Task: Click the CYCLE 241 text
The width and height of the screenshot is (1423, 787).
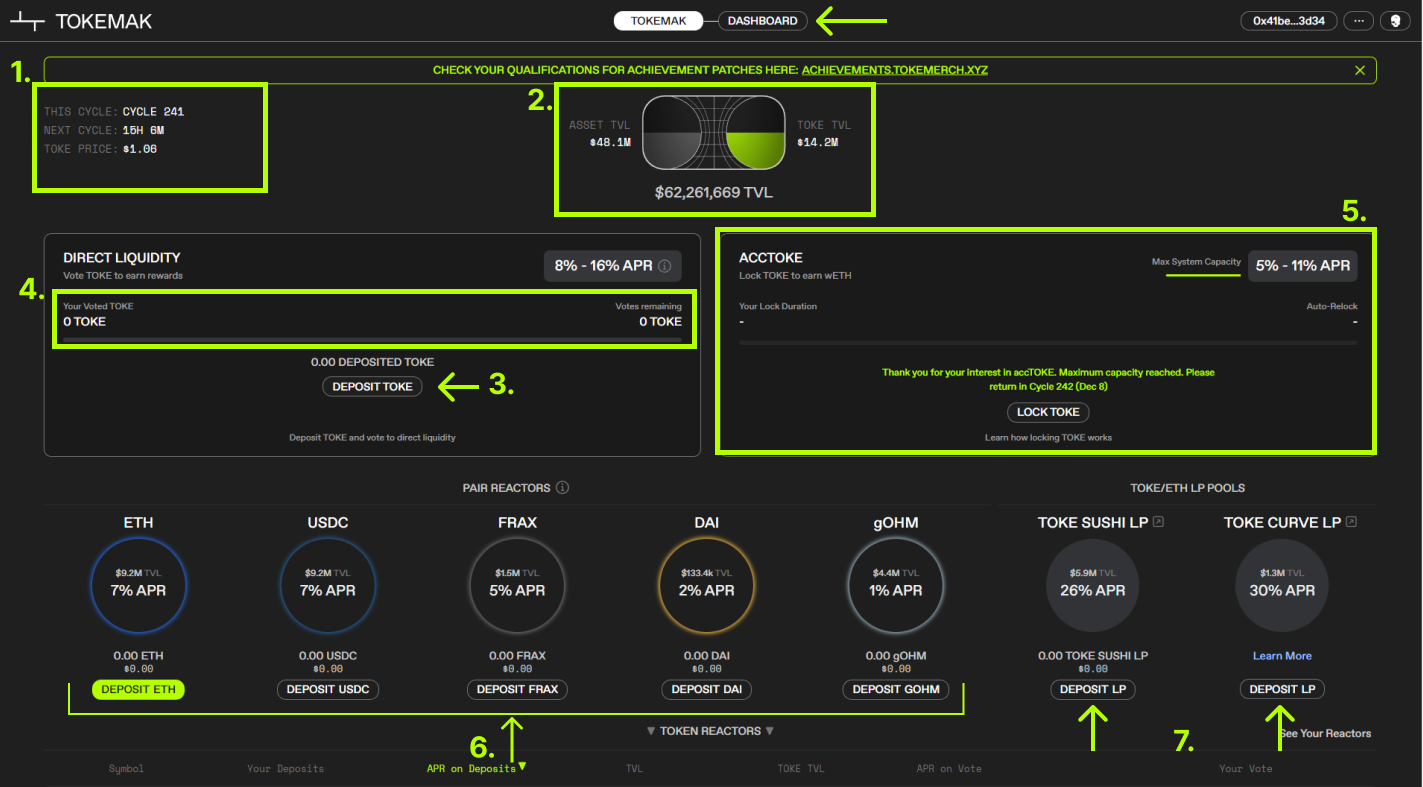Action: click(153, 112)
